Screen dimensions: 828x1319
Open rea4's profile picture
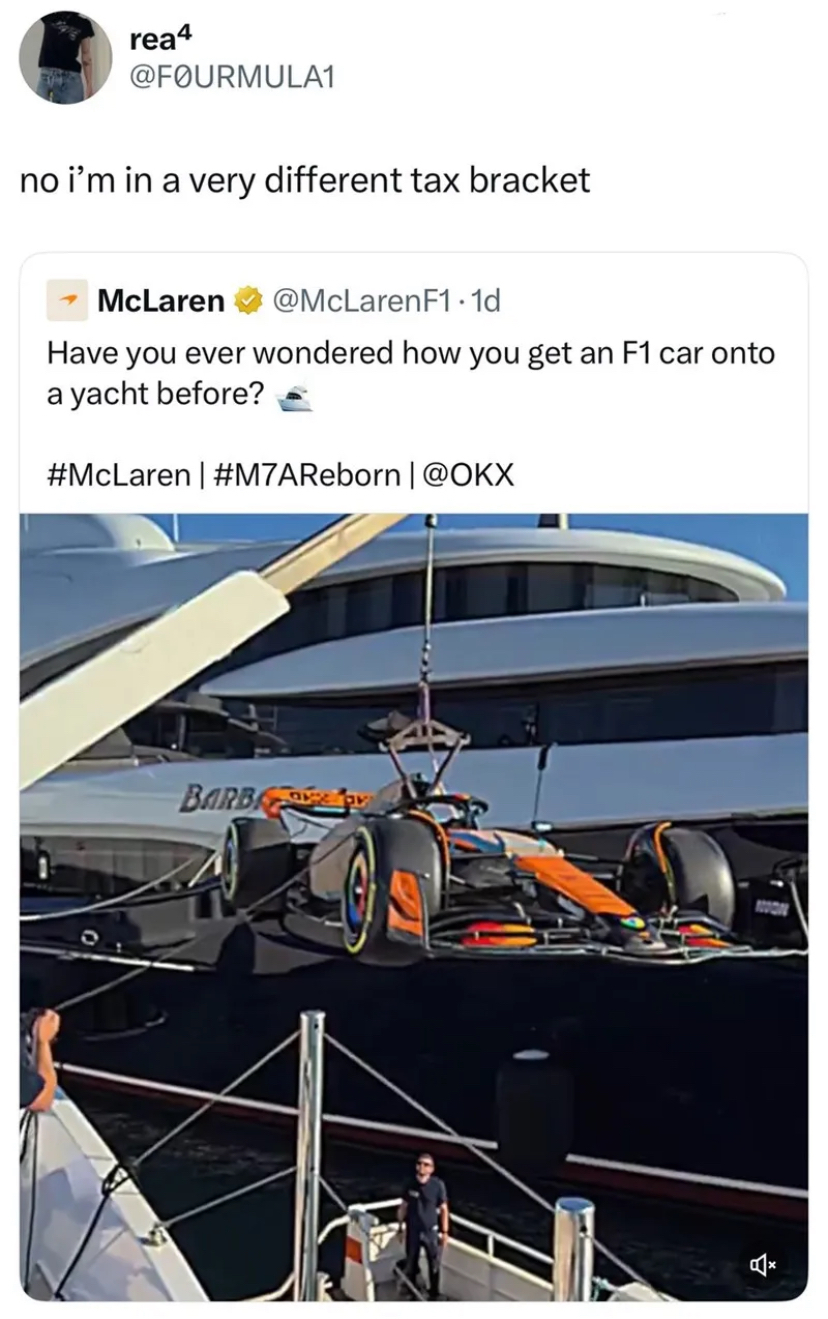point(66,57)
